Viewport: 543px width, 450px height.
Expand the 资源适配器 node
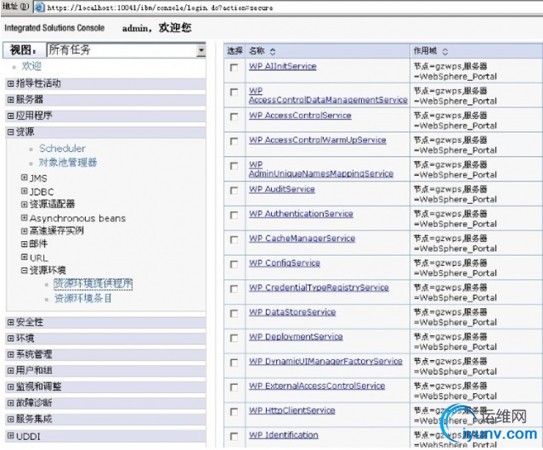(x=24, y=204)
